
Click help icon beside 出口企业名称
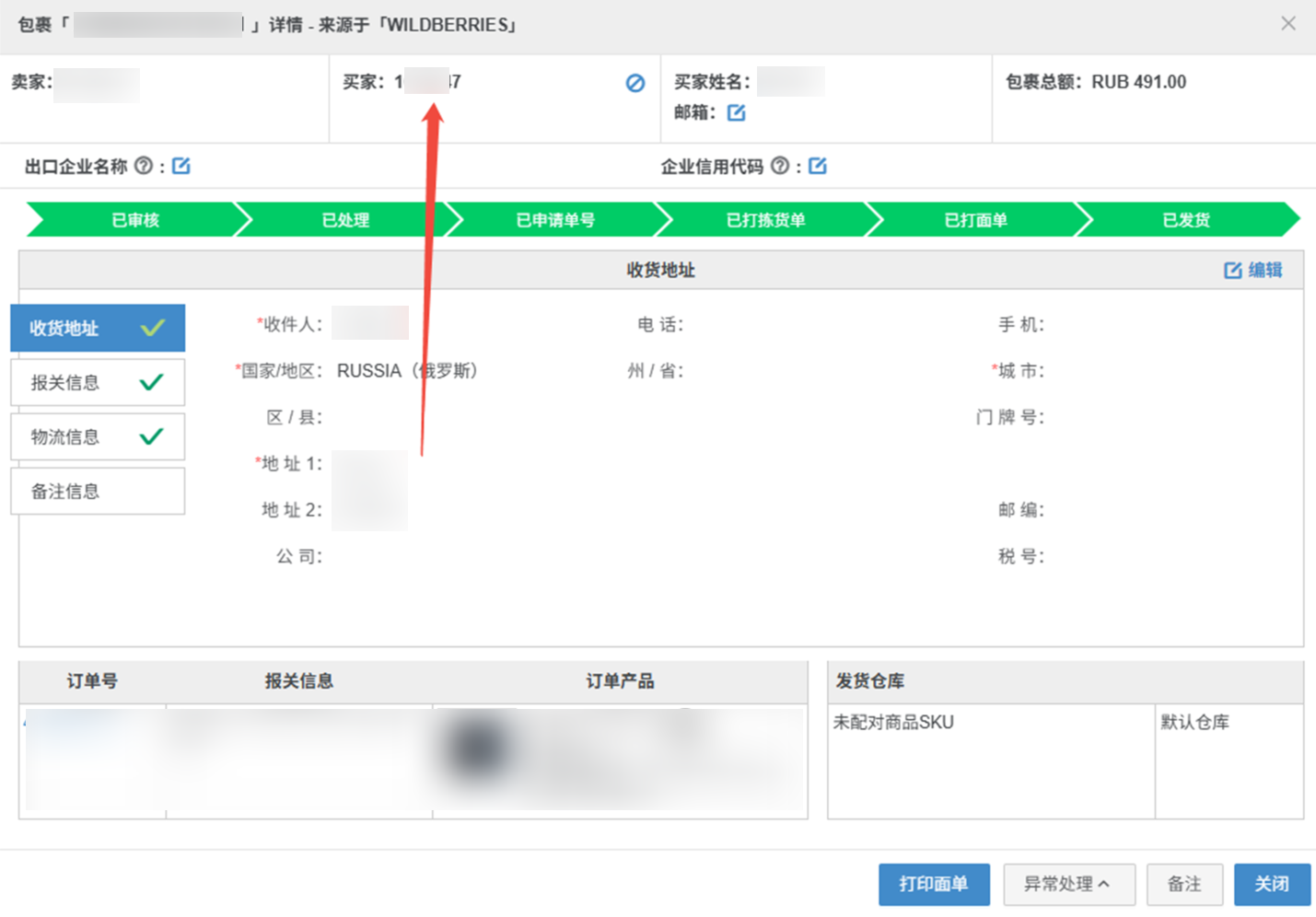[143, 166]
